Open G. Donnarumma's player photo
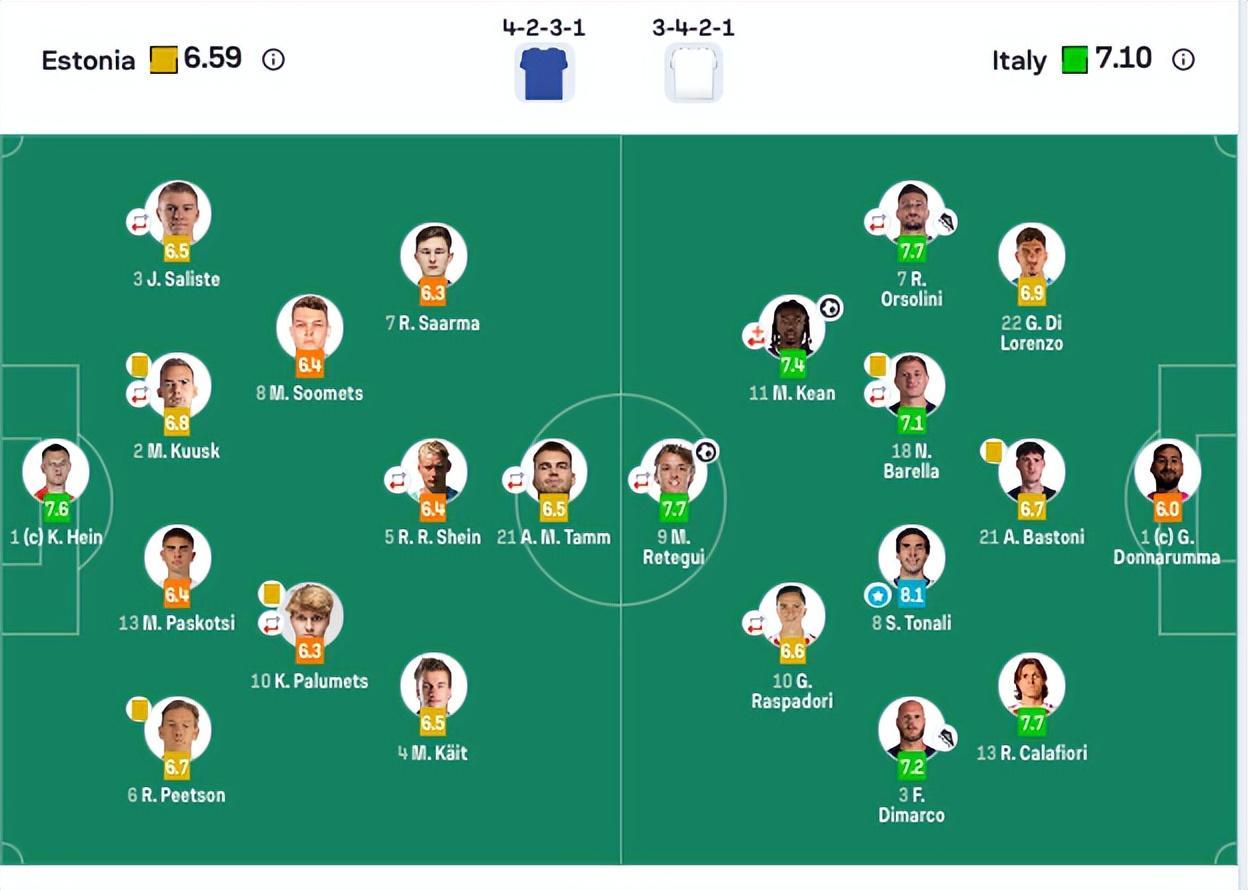The height and width of the screenshot is (890, 1248). click(1167, 470)
